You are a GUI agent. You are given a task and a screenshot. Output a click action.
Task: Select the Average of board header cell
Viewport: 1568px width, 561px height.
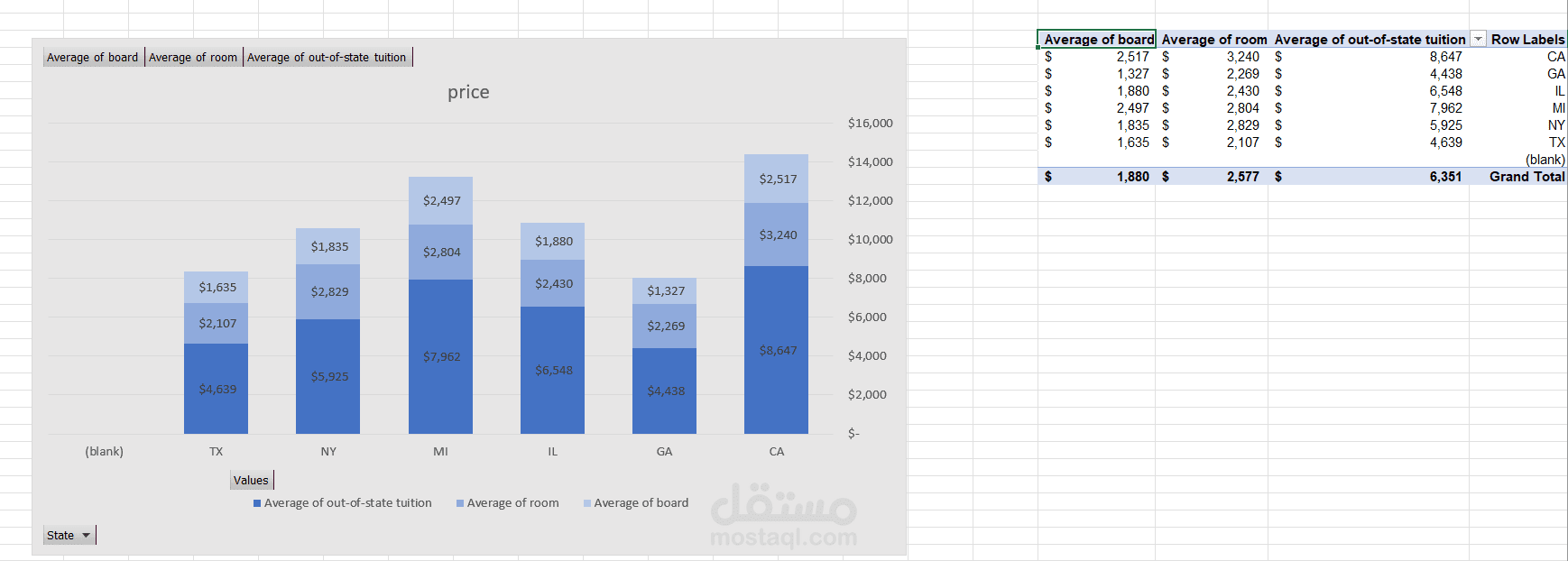click(1096, 39)
